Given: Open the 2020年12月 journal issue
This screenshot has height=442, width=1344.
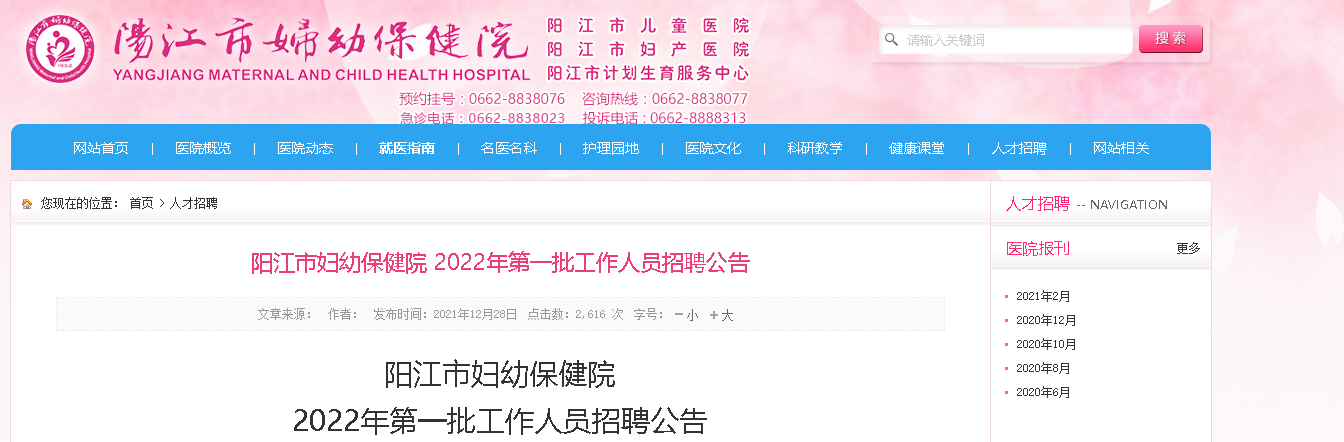Looking at the screenshot, I should point(1046,320).
